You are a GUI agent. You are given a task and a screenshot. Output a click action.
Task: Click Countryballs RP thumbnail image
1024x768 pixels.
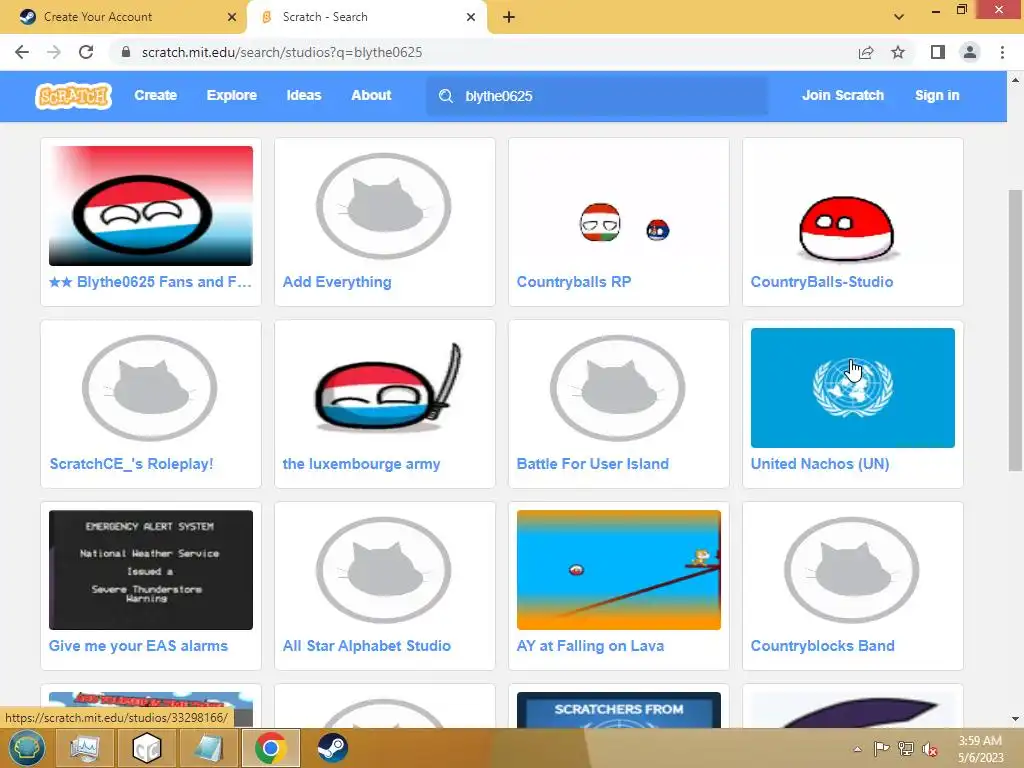618,206
